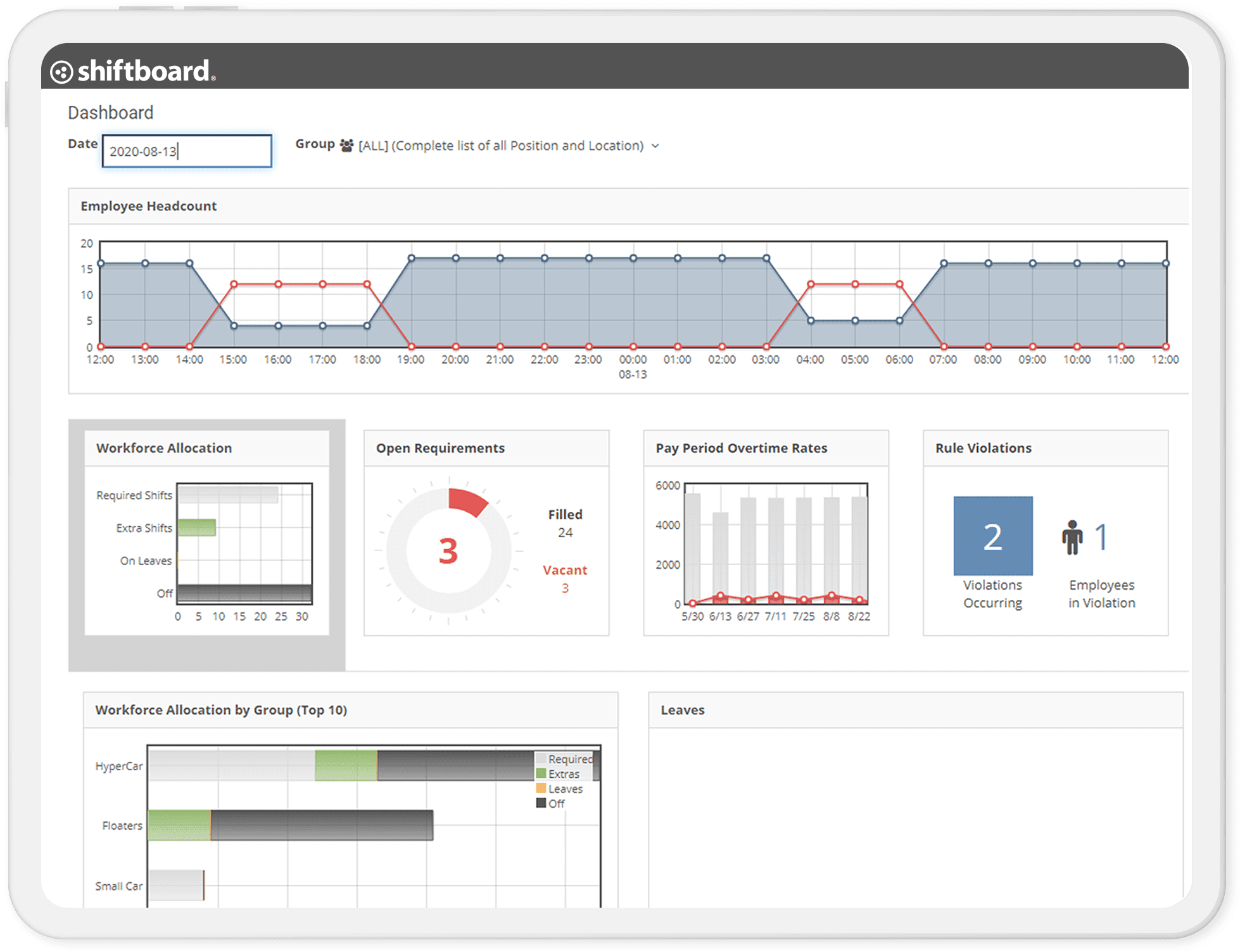Click the 00:00 08-13 axis label

tap(633, 367)
